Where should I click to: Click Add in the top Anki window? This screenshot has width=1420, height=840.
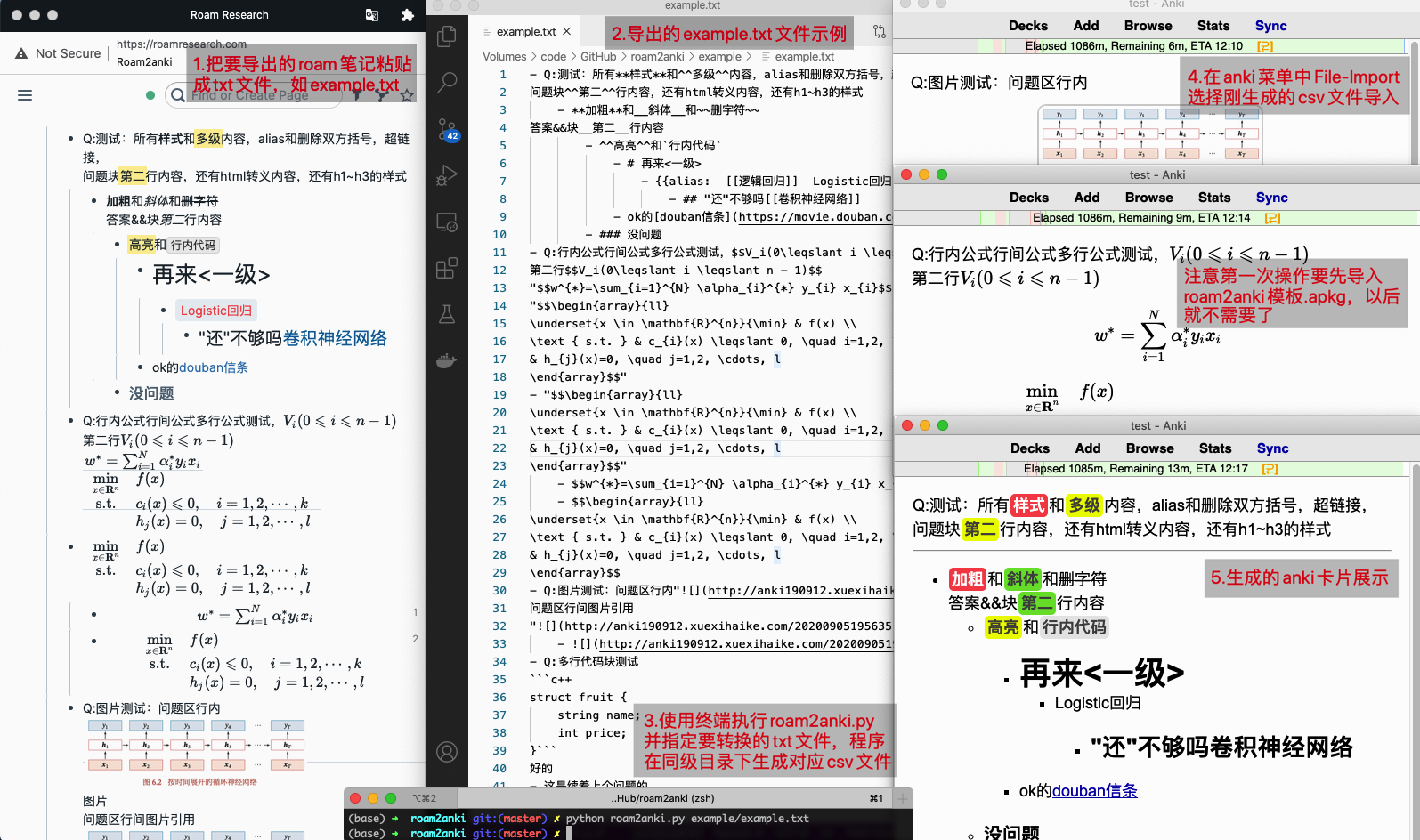point(1086,26)
